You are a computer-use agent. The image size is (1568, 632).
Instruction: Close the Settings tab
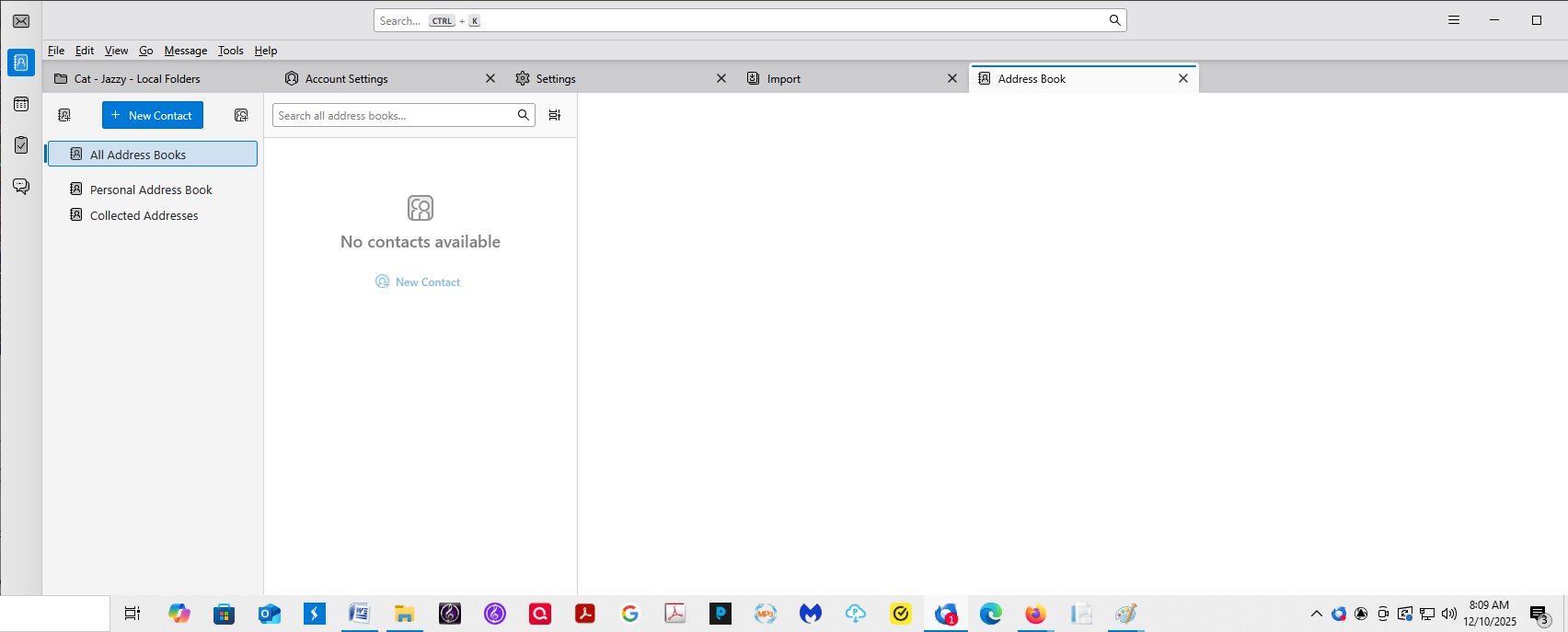coord(721,79)
